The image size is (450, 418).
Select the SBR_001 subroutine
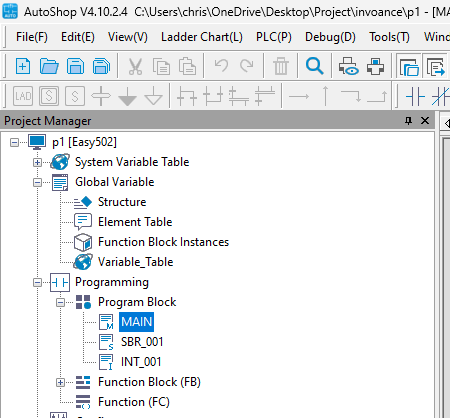click(x=142, y=342)
